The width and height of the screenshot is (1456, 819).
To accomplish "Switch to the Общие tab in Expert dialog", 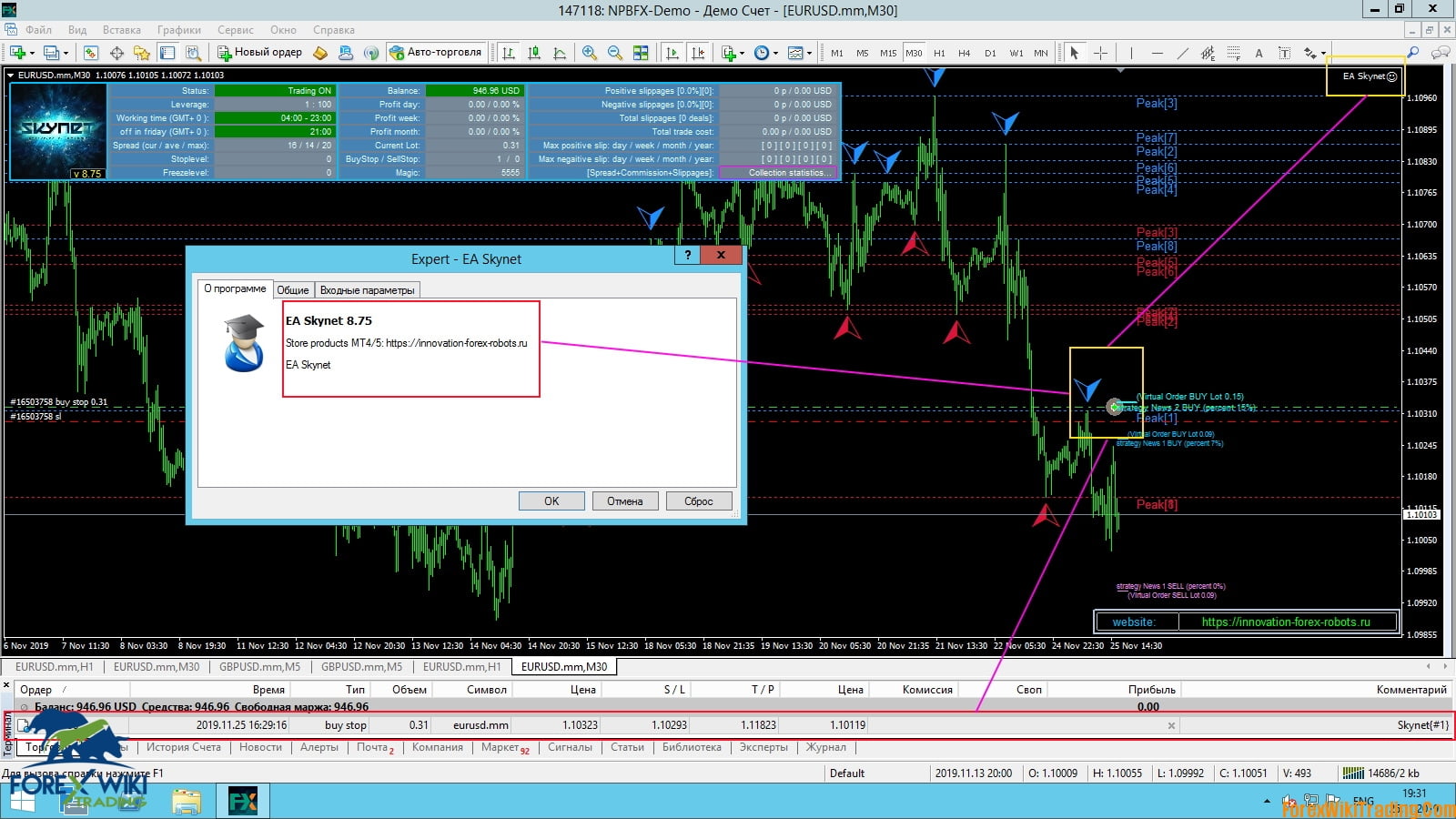I will click(x=293, y=290).
